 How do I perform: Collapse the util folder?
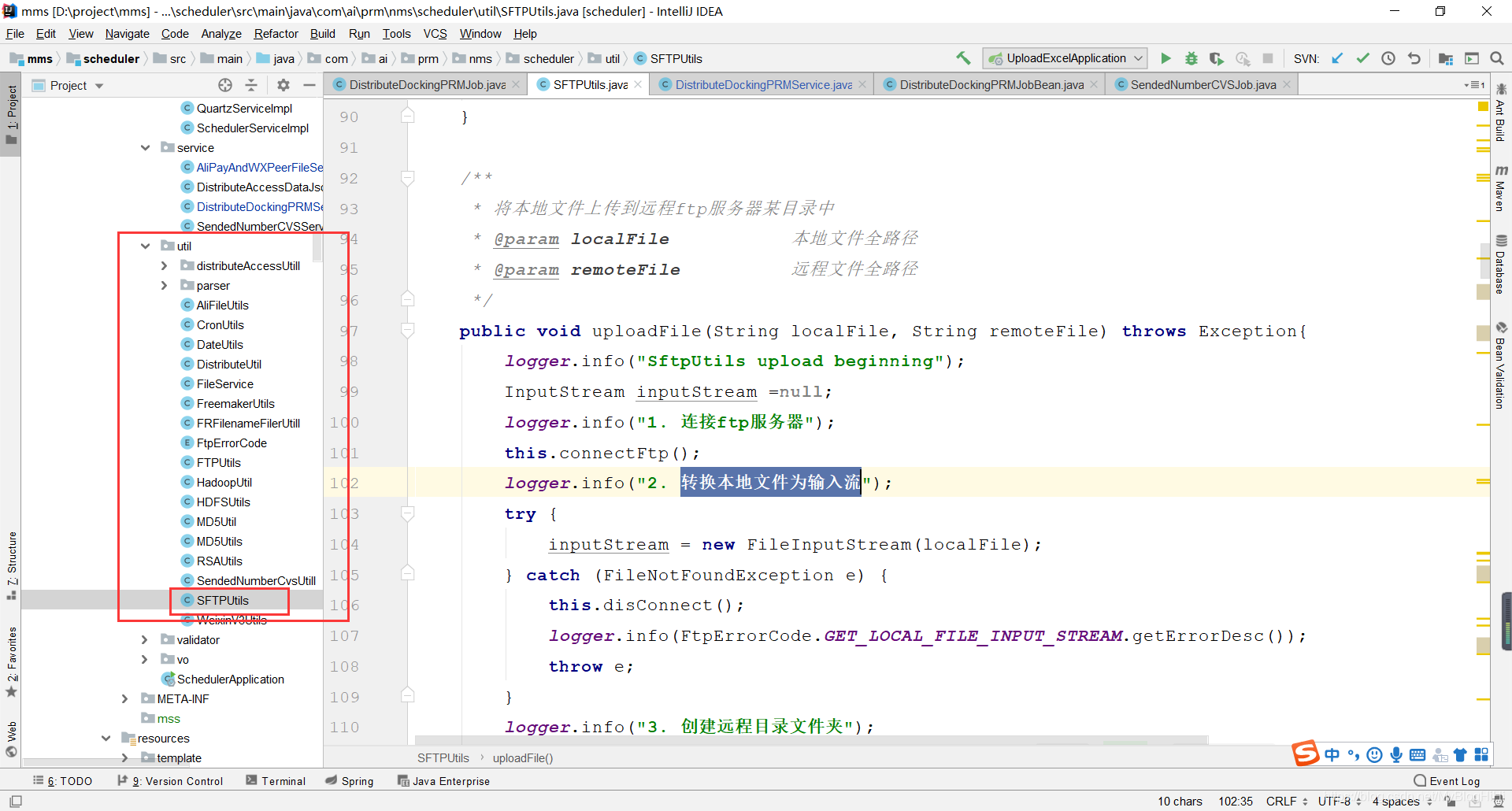click(146, 246)
